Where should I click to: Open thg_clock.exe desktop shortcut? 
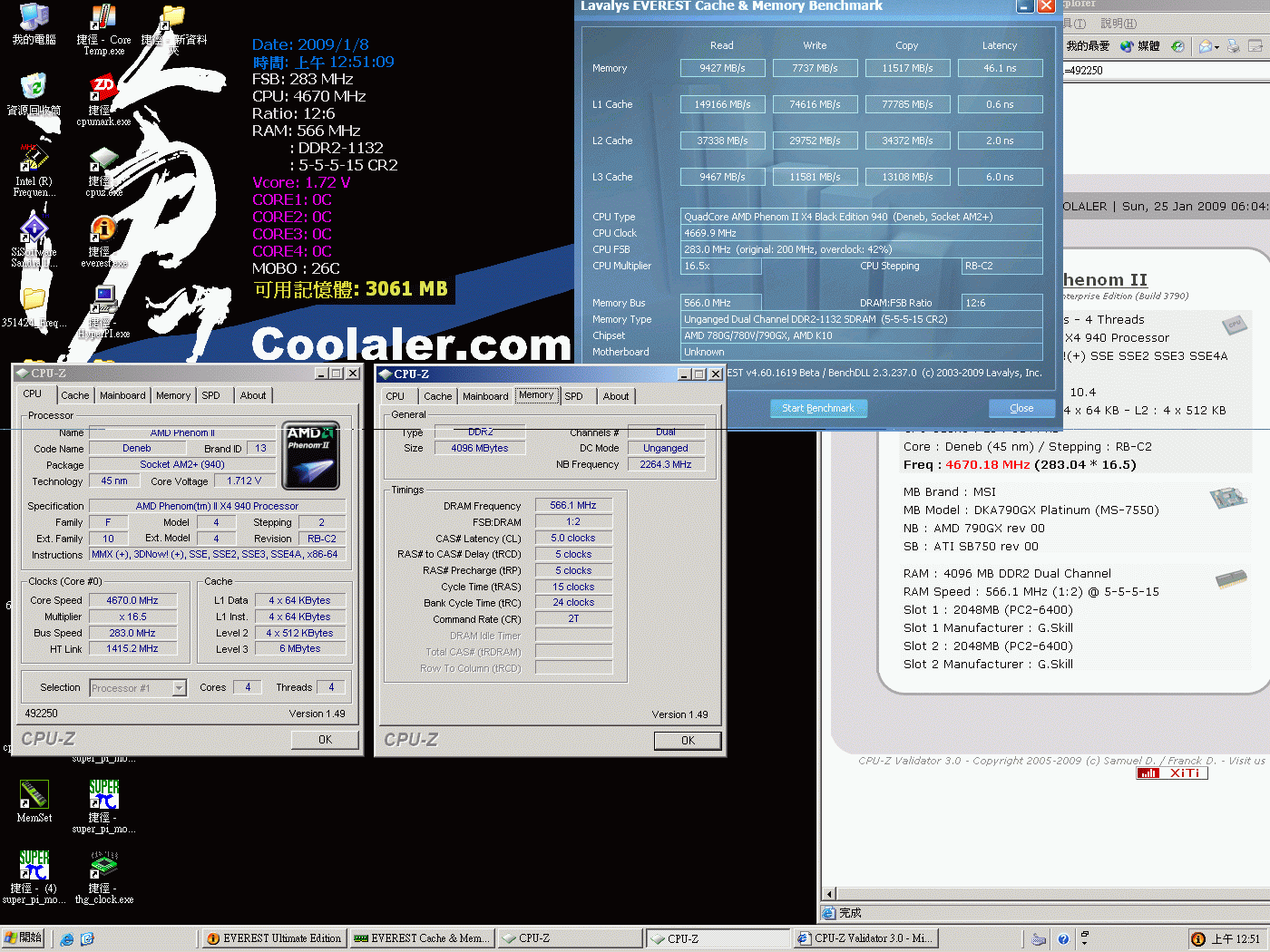pyautogui.click(x=103, y=877)
